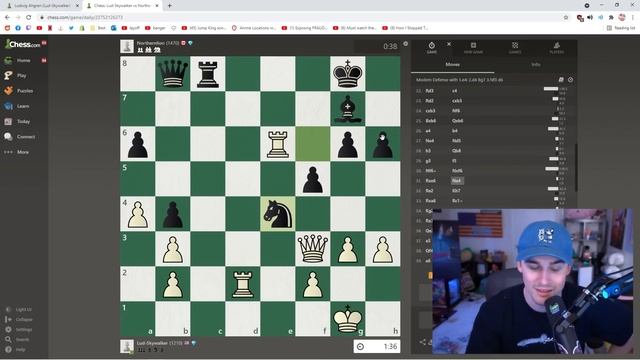The width and height of the screenshot is (640, 360).
Task: Open opponent Northernlion's avatar
Action: pos(127,46)
